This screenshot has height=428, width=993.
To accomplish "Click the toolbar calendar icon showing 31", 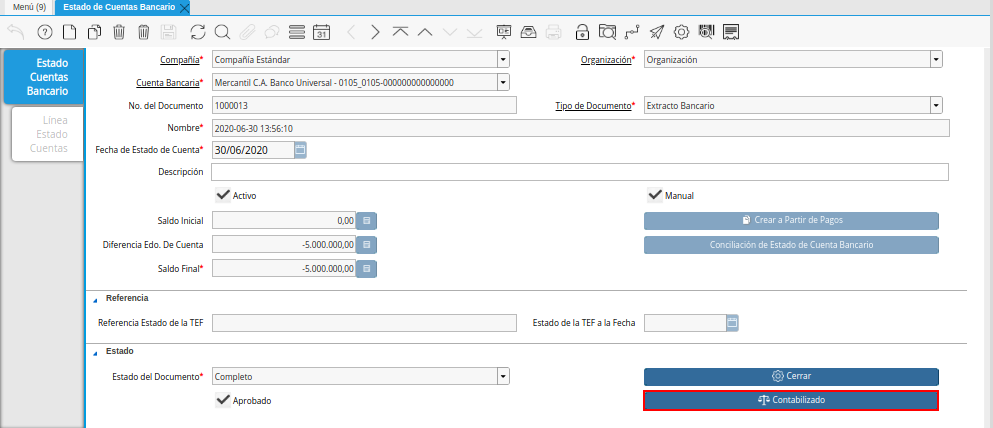I will point(322,32).
